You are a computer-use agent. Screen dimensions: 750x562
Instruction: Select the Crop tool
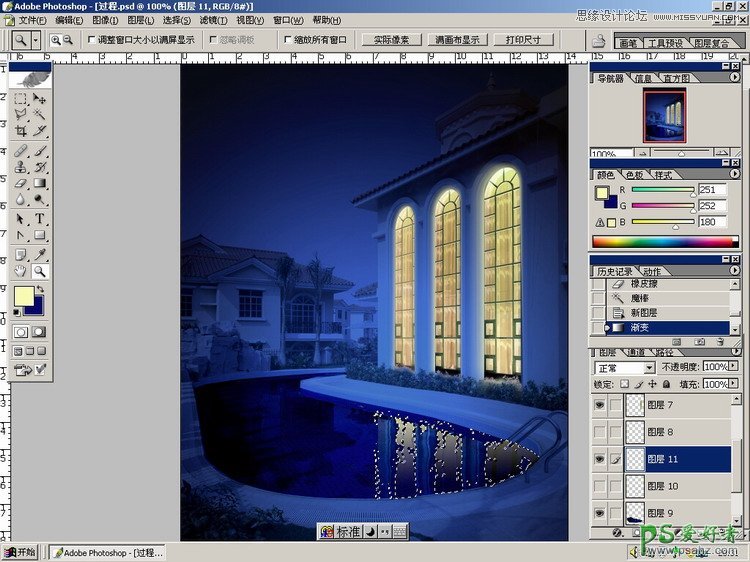[21, 131]
